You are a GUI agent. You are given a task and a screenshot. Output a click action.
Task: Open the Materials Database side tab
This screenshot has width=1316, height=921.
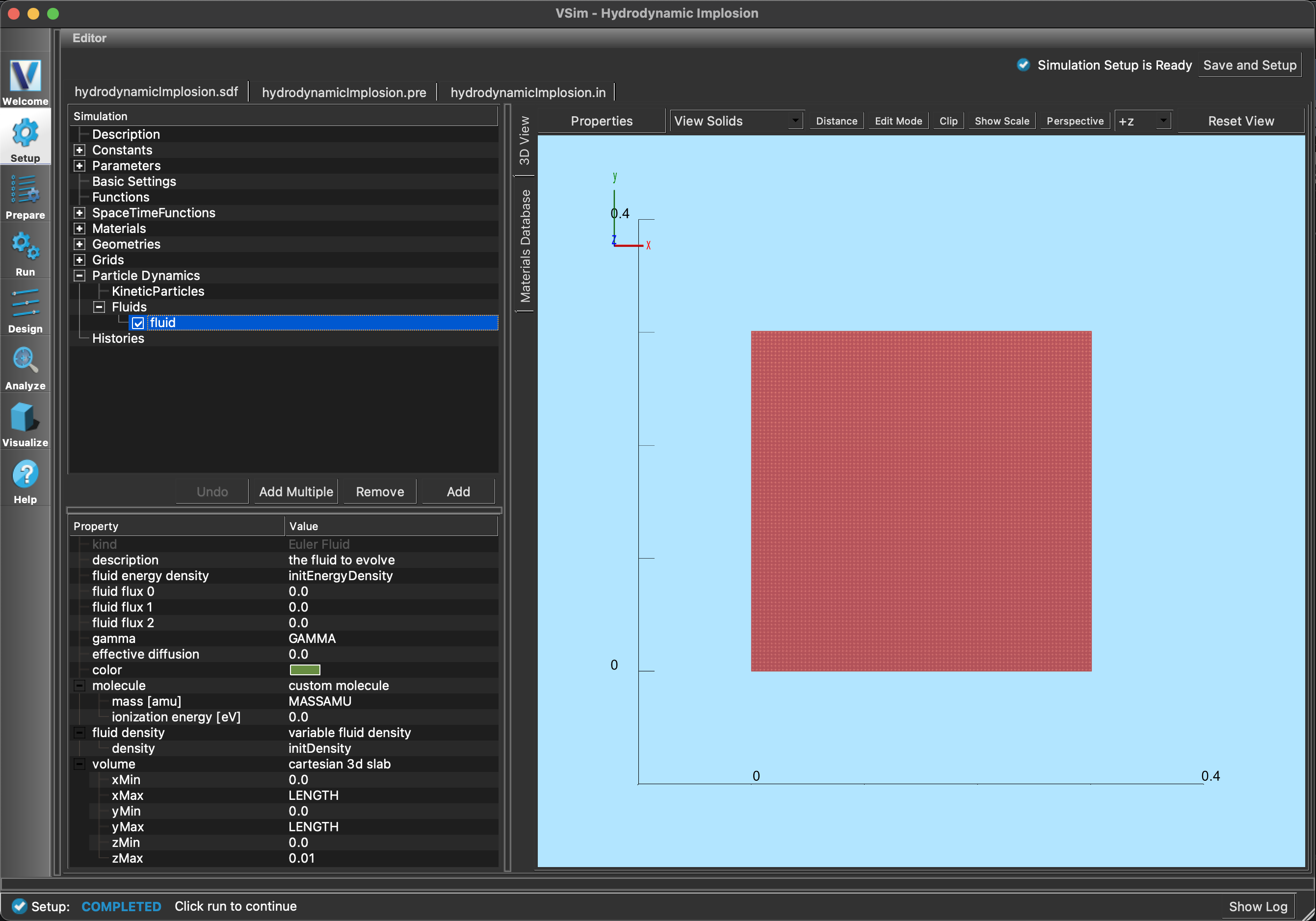tap(525, 245)
